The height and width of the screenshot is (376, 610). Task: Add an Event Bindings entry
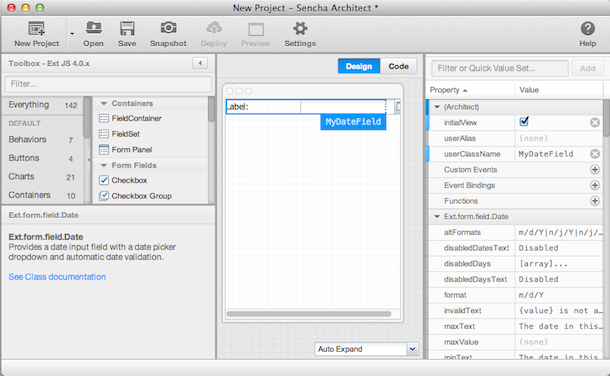coord(595,185)
